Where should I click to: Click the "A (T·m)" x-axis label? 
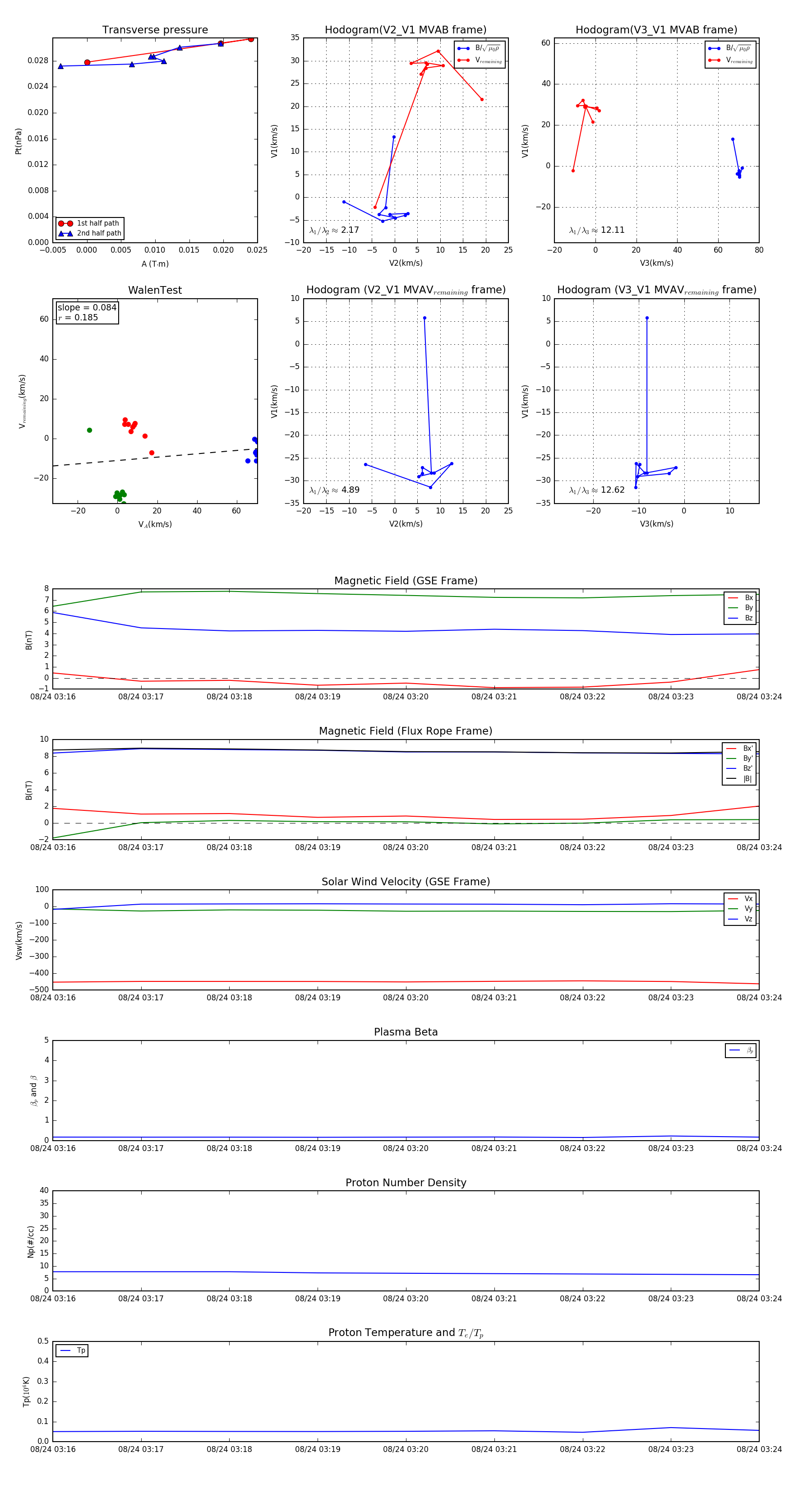pyautogui.click(x=155, y=264)
